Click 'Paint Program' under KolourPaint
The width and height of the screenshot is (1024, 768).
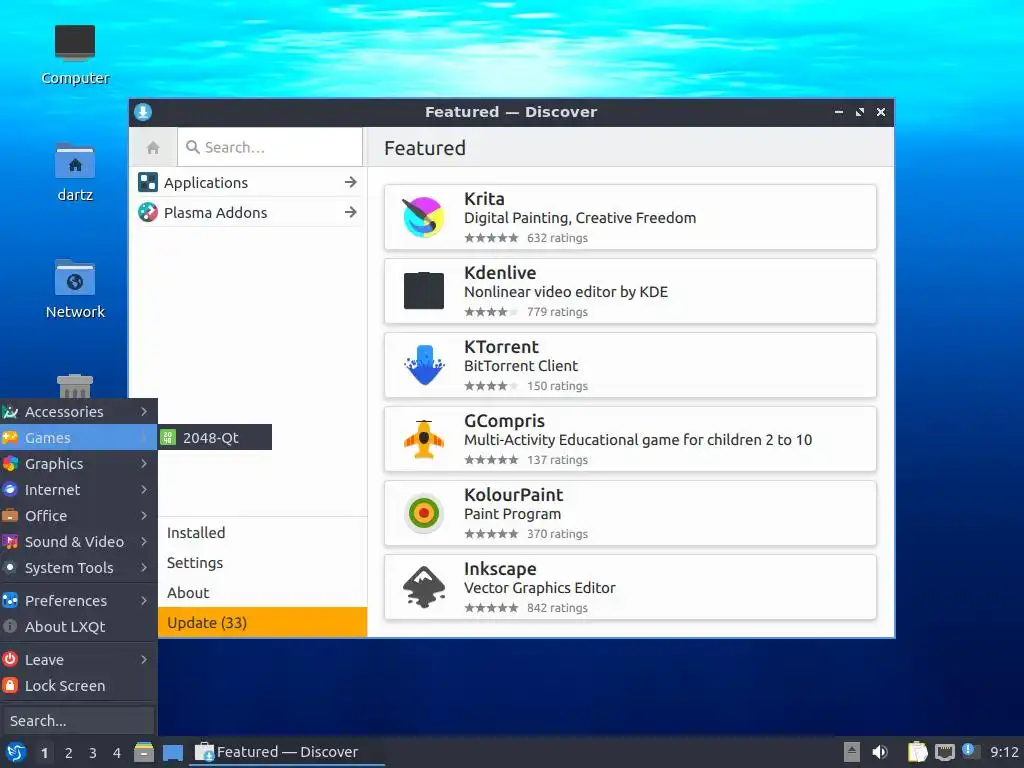click(512, 514)
